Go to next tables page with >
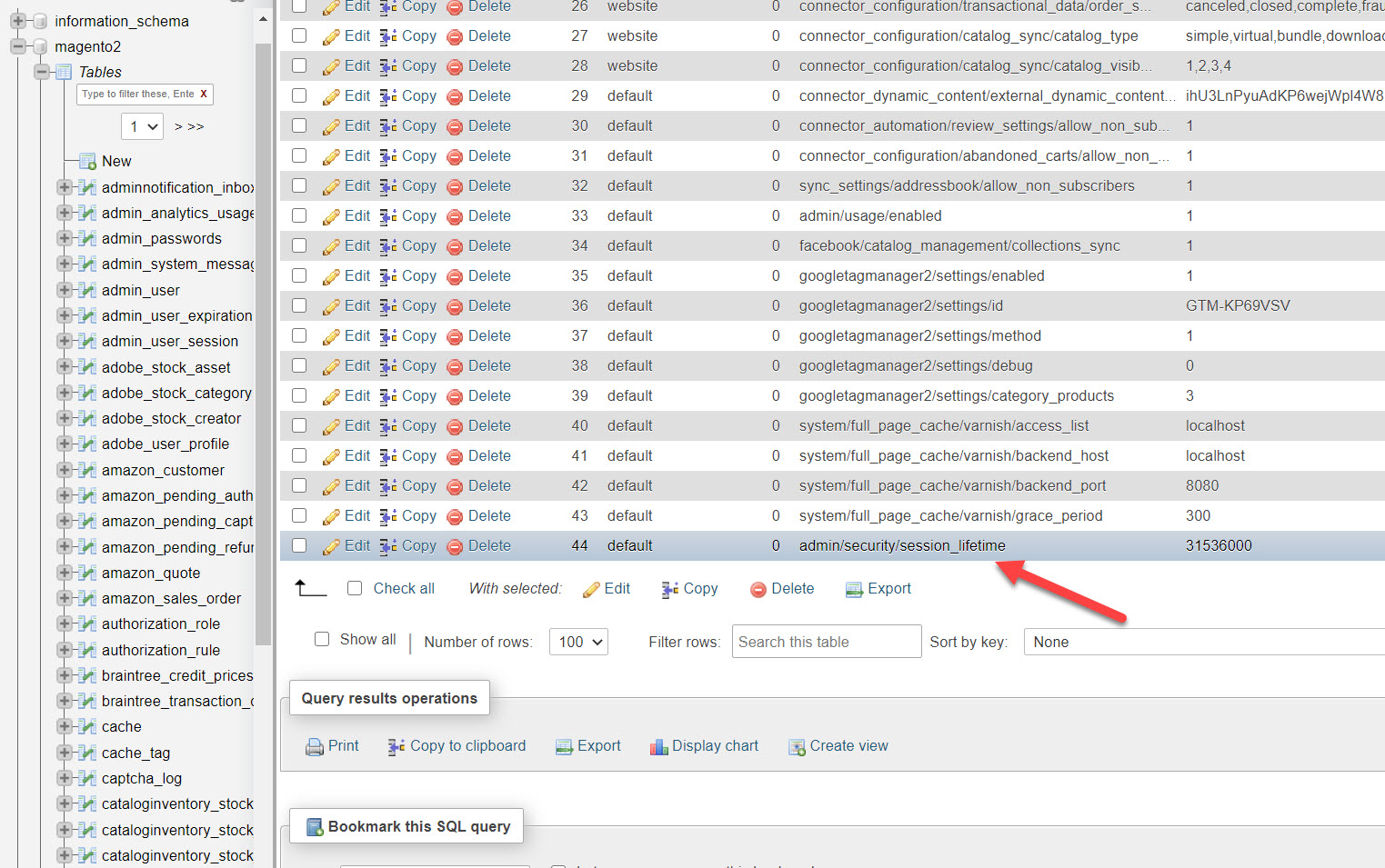Screen dimensions: 1385x868 pos(178,126)
